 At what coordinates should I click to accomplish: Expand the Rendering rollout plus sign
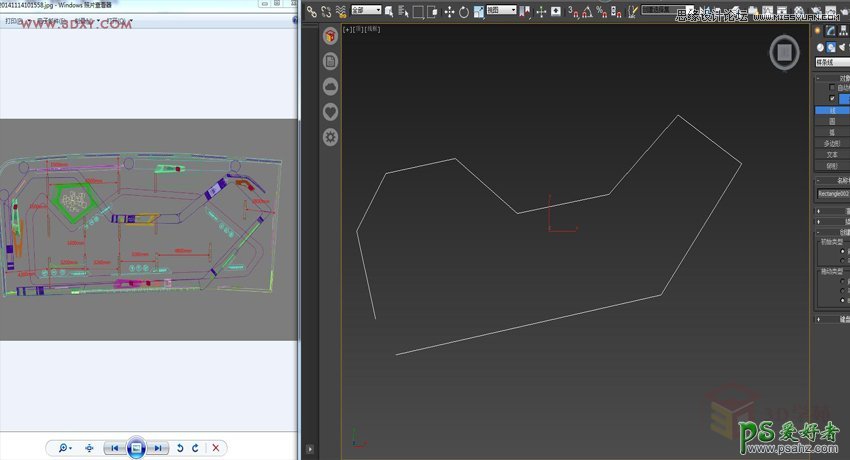pos(819,211)
